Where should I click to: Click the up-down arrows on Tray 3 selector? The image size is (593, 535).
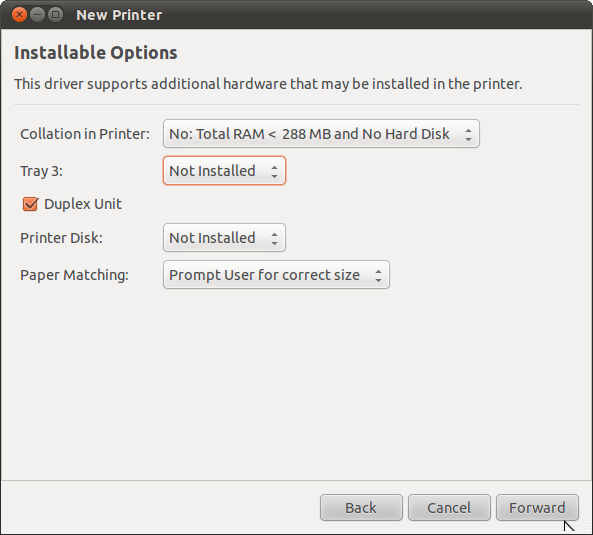(274, 171)
